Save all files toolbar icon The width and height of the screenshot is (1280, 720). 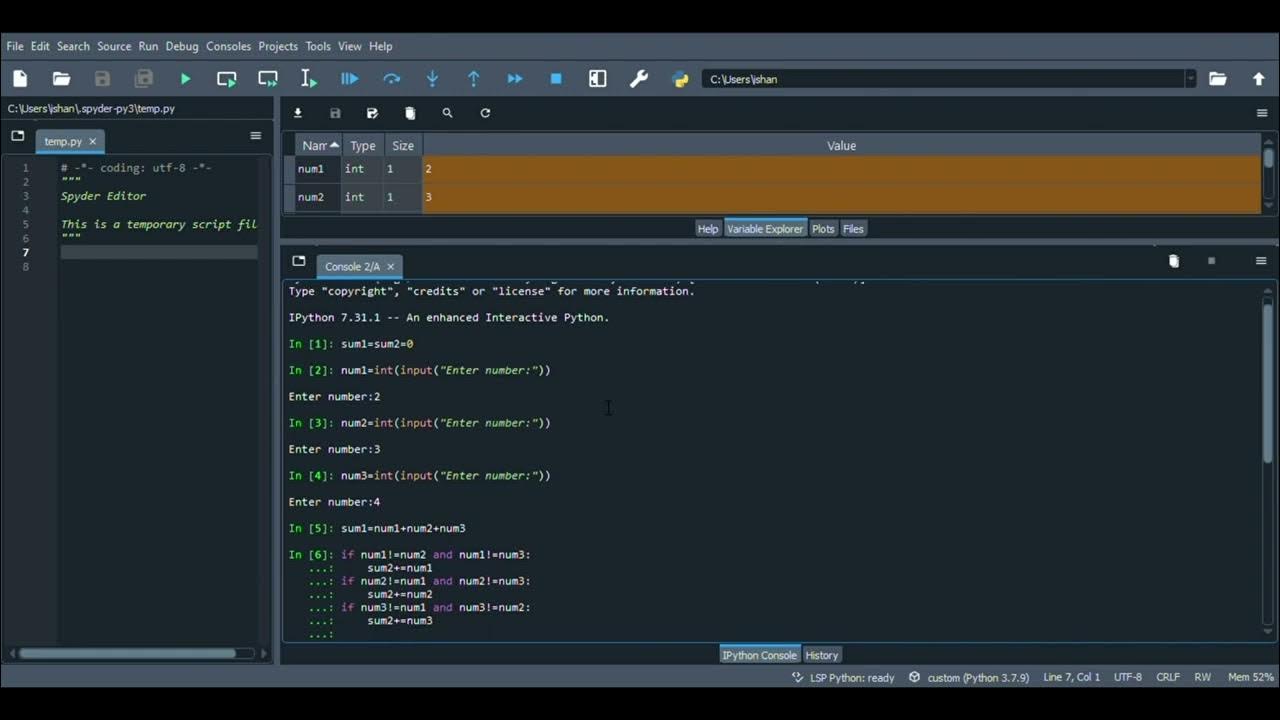coord(144,79)
